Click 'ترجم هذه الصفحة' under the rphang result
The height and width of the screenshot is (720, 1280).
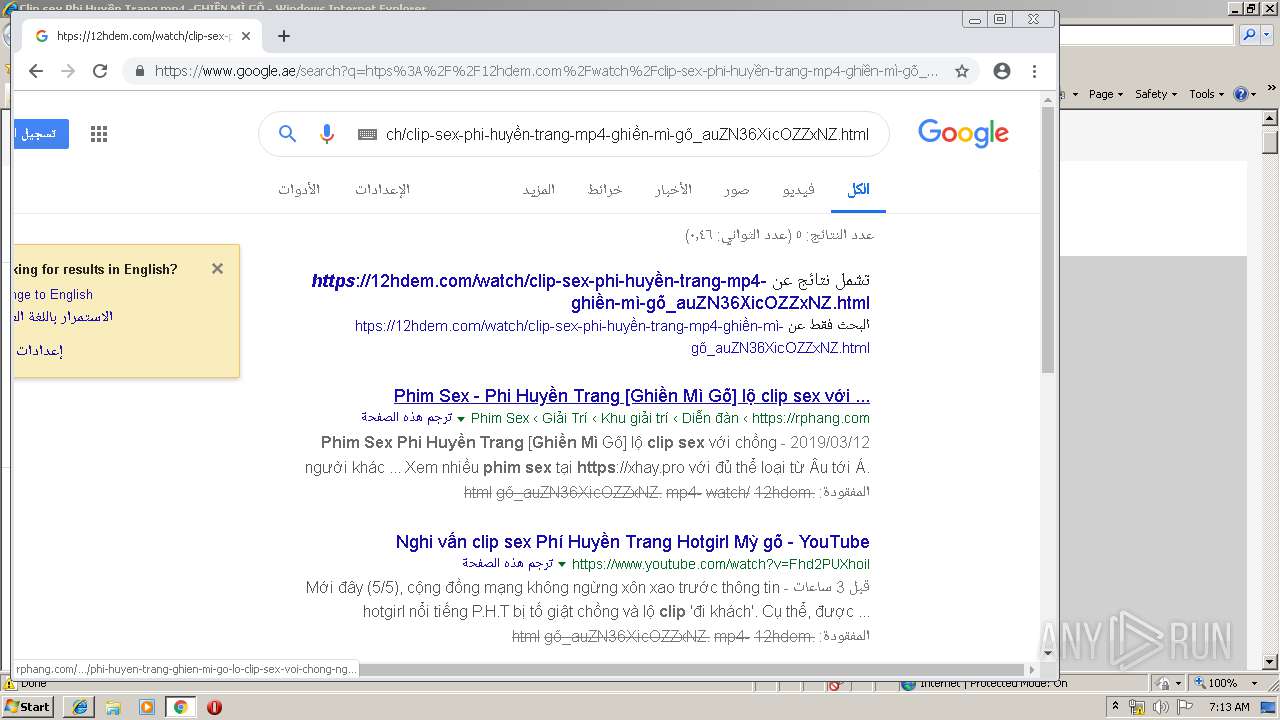tap(407, 418)
